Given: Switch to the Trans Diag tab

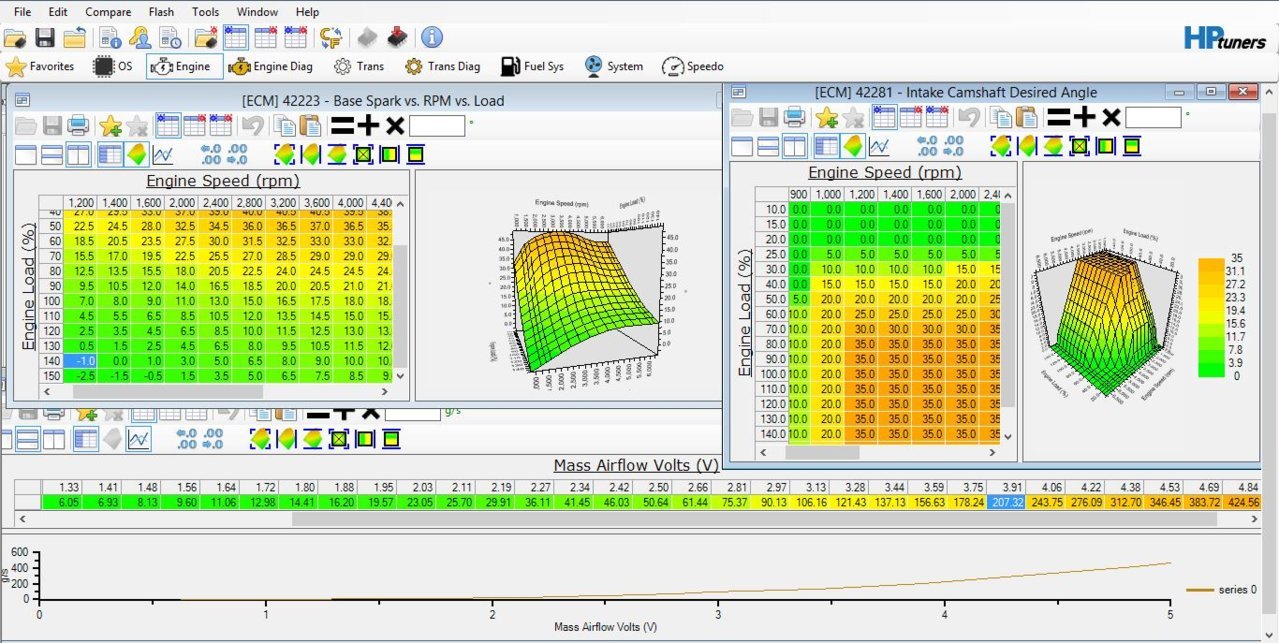Looking at the screenshot, I should pyautogui.click(x=442, y=67).
